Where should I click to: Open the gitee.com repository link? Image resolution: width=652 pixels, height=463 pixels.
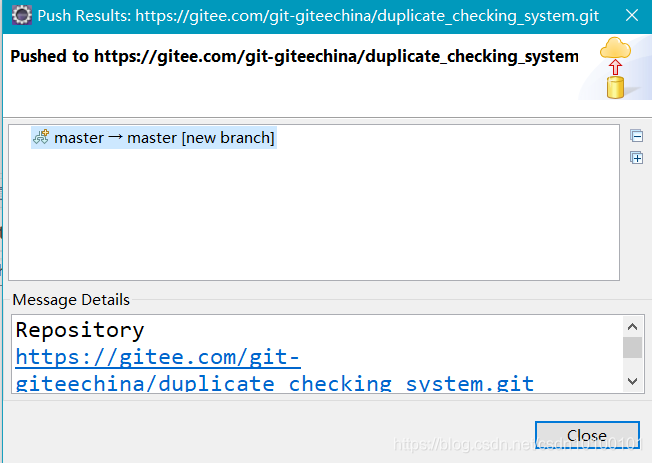pos(274,370)
